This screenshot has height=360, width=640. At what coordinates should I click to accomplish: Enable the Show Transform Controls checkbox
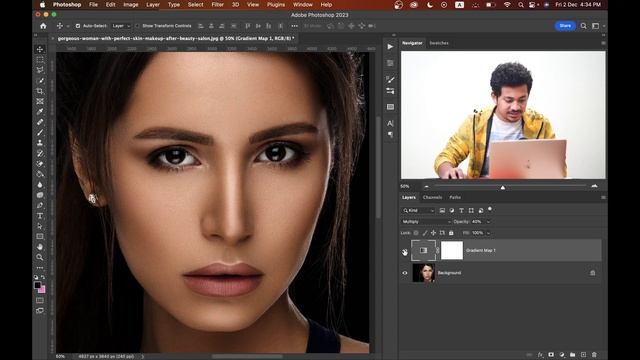[137, 26]
